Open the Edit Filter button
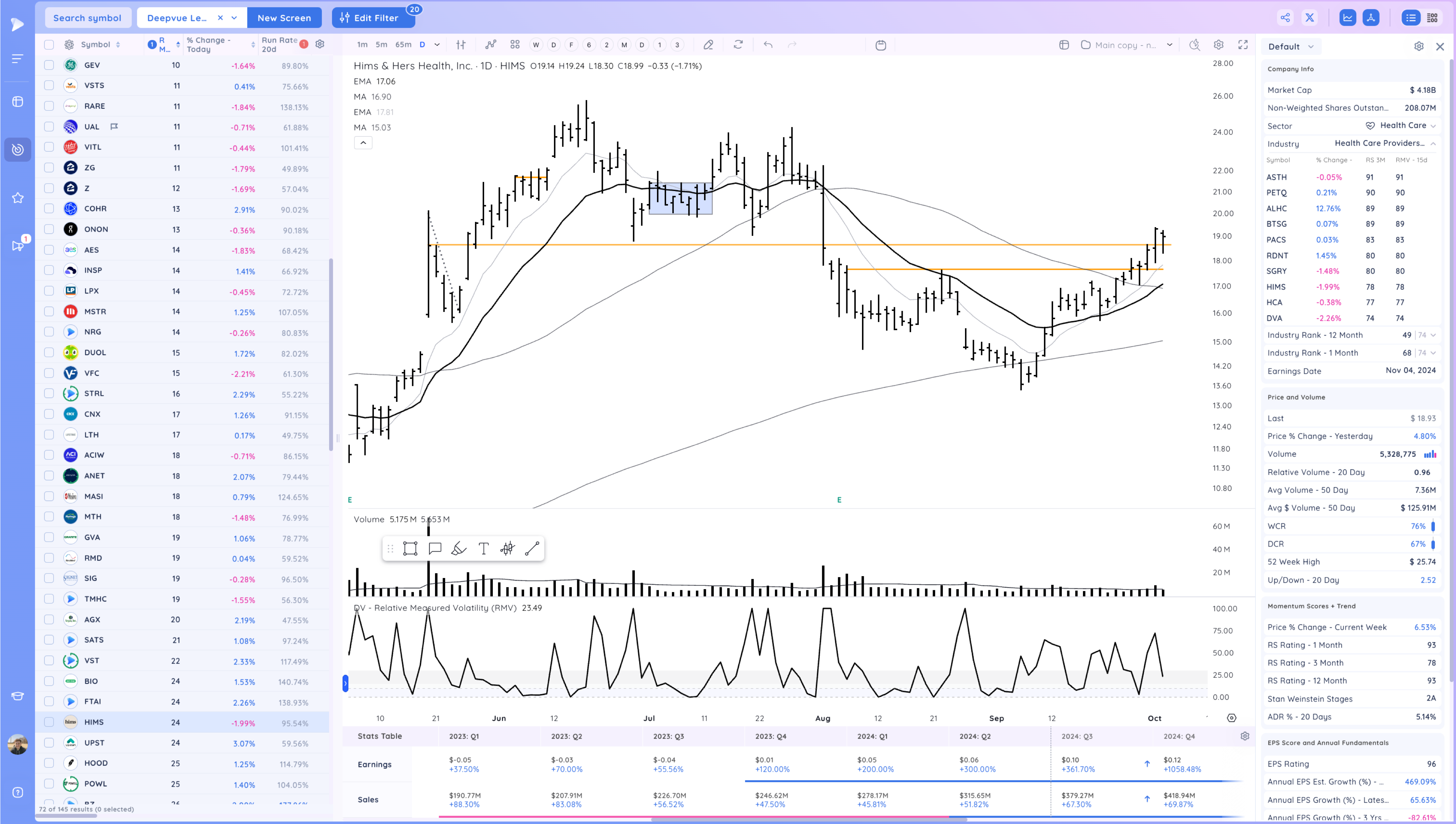 (373, 17)
